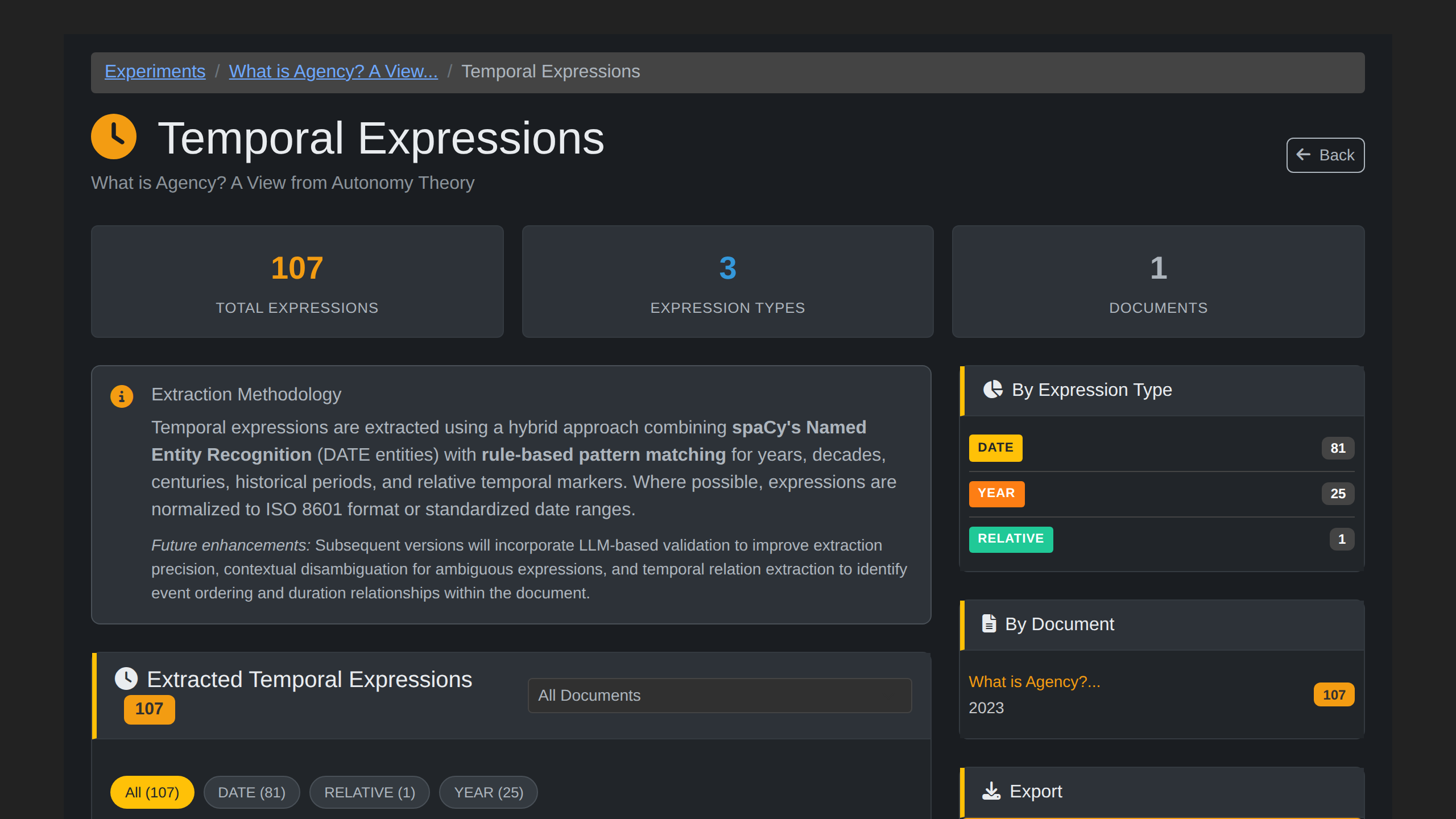Select the RELATIVE (1) filter pill
This screenshot has width=1456, height=819.
click(369, 792)
